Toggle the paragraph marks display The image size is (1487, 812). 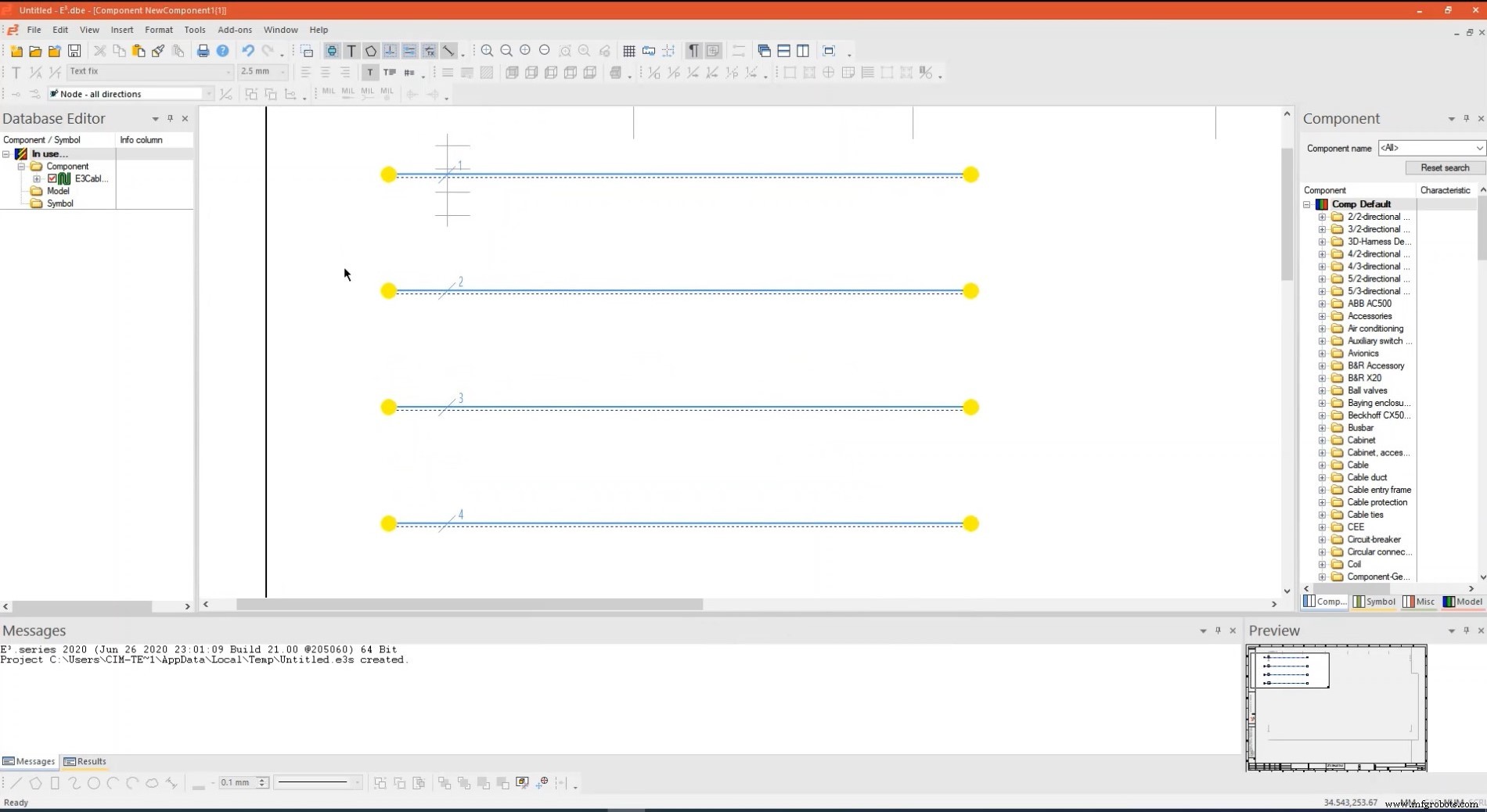click(693, 51)
